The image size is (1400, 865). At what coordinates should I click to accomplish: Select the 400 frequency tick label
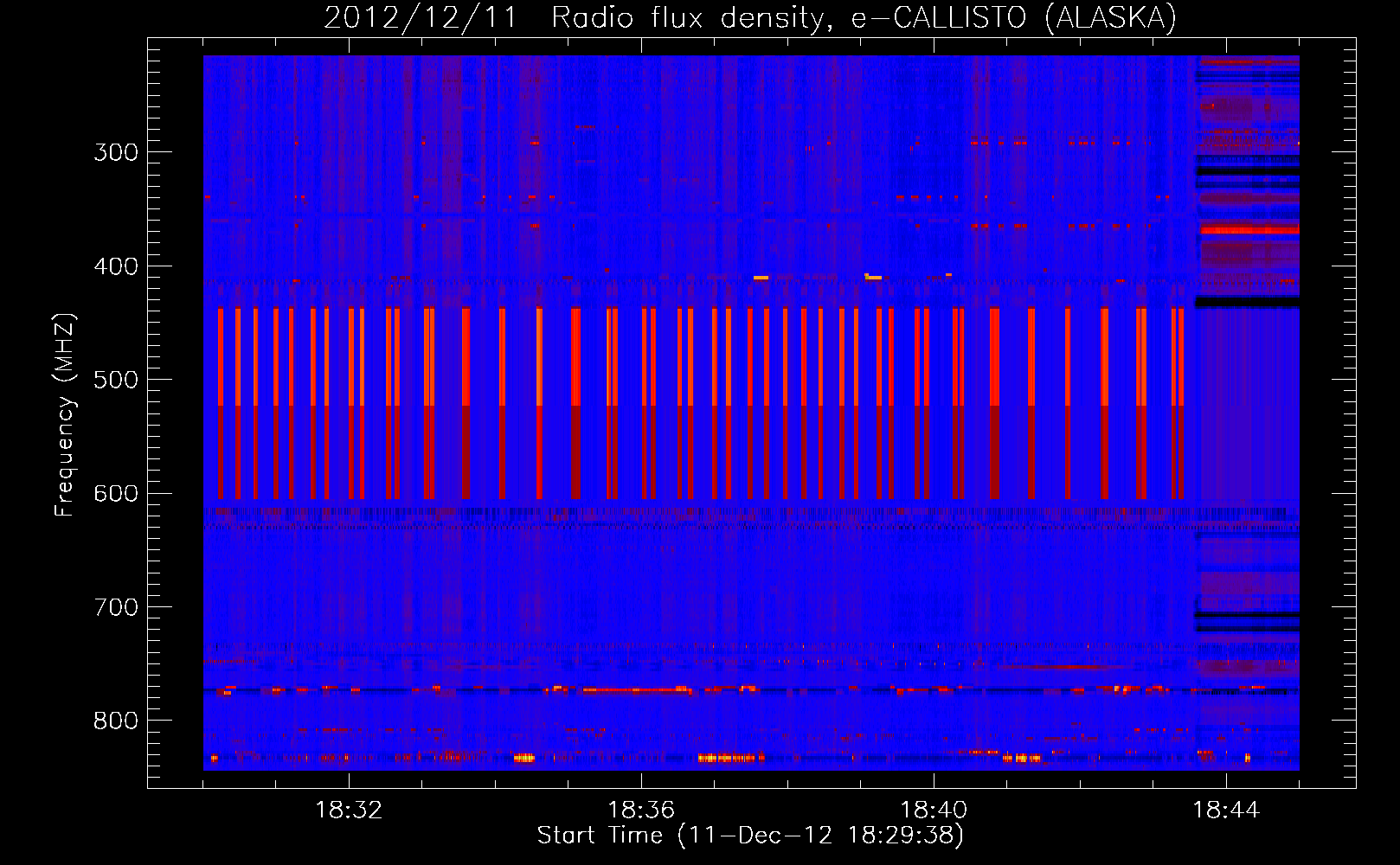point(116,266)
